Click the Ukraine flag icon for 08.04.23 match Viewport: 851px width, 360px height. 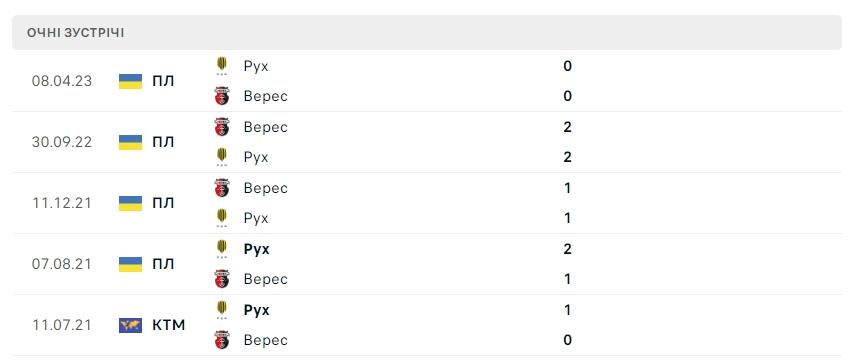(x=130, y=81)
